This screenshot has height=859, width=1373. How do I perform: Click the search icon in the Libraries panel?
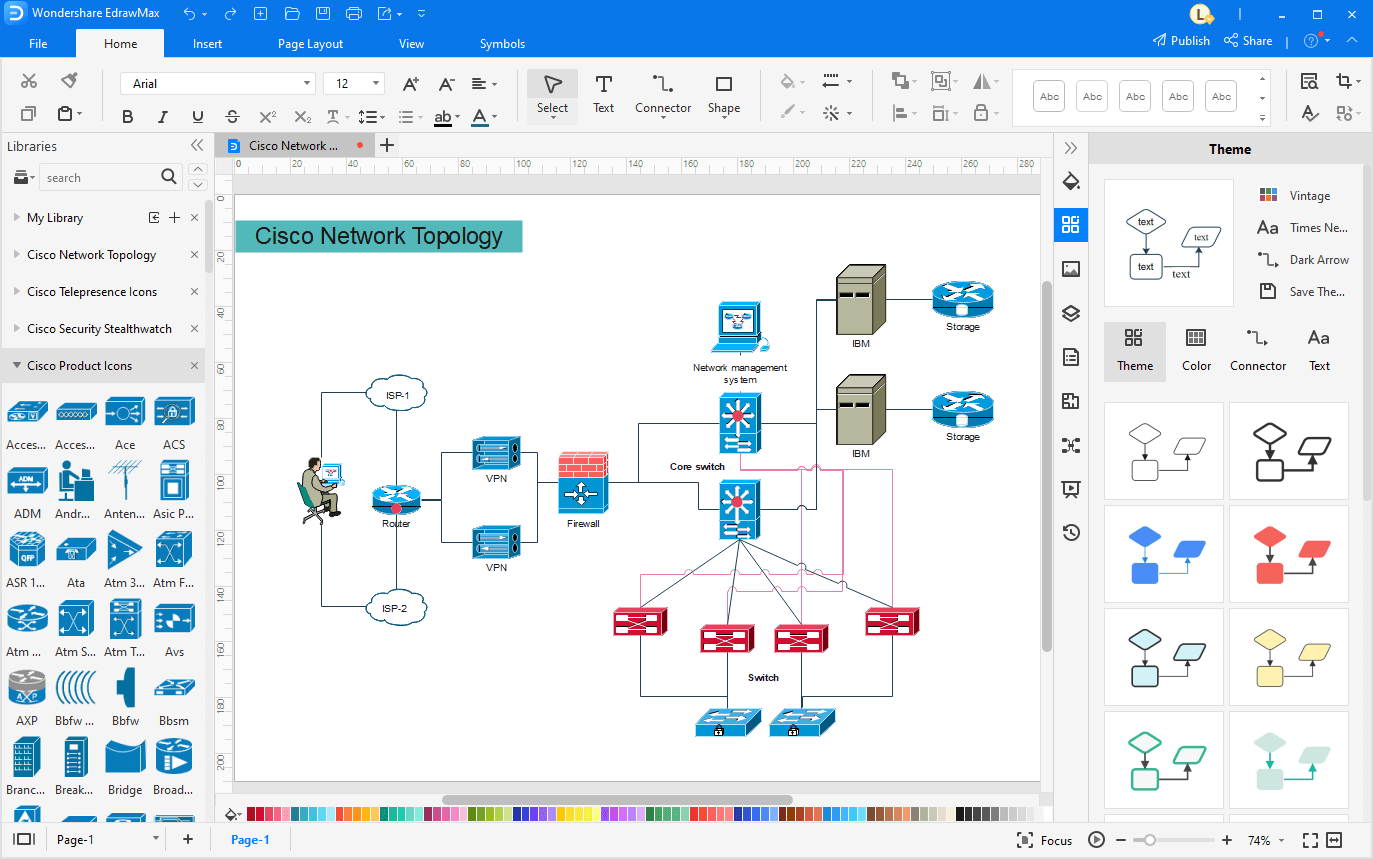click(x=169, y=176)
